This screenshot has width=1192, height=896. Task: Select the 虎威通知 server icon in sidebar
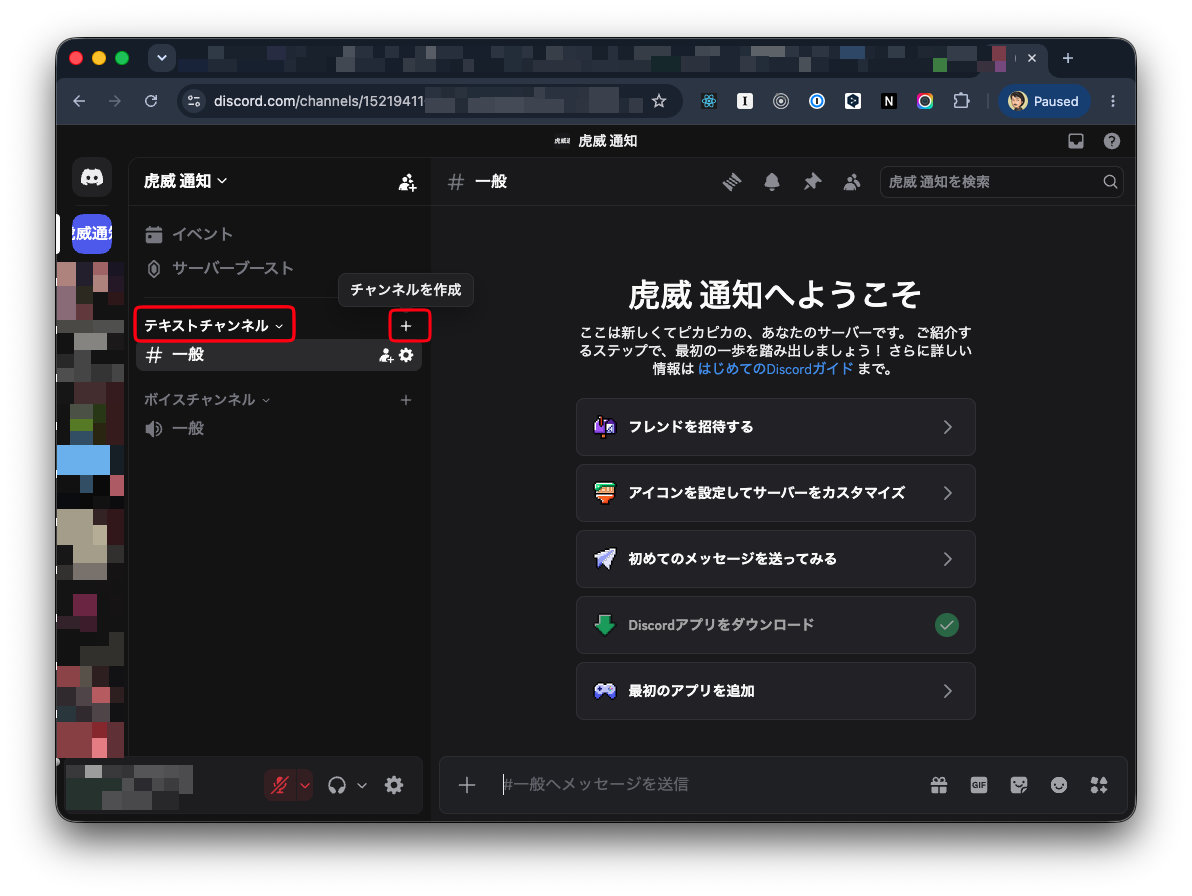[x=92, y=233]
